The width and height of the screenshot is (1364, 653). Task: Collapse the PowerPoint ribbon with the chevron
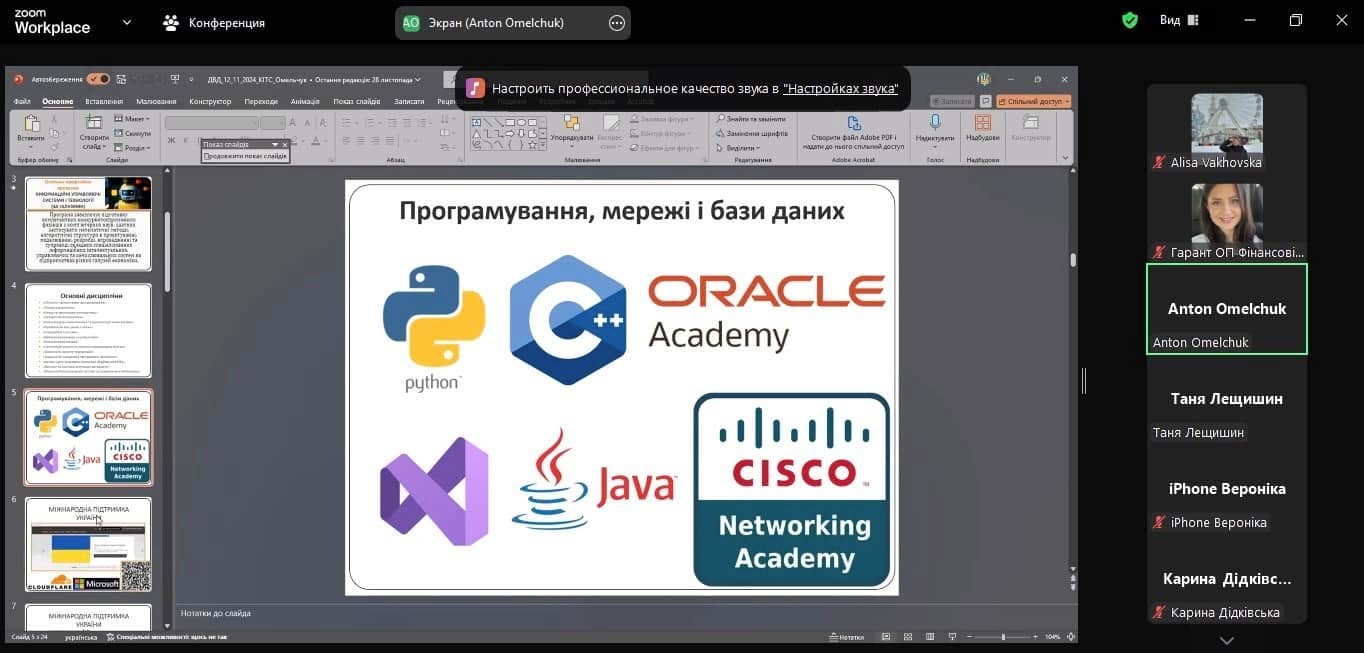(1065, 157)
